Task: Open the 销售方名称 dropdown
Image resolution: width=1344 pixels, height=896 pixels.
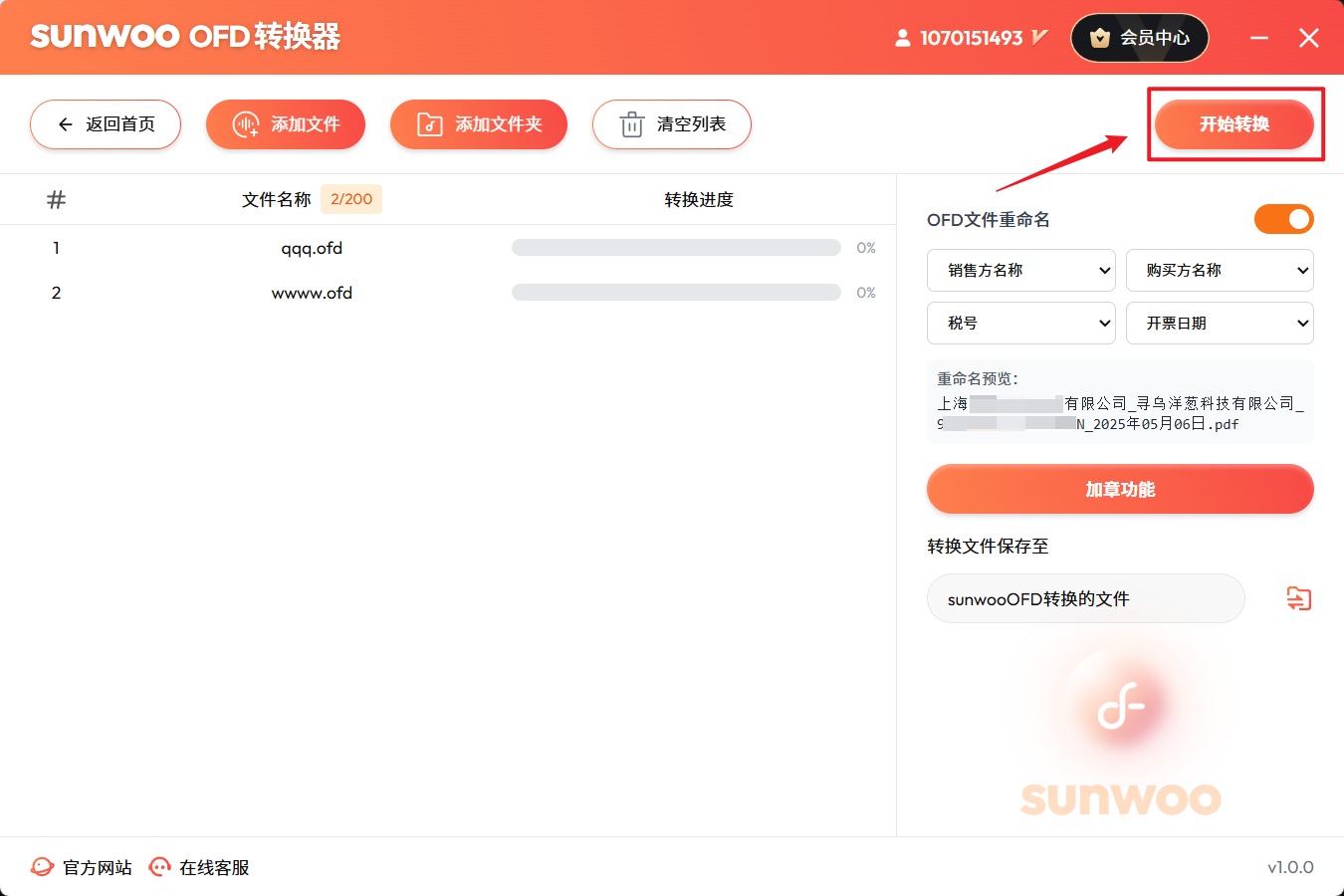Action: [x=1020, y=270]
